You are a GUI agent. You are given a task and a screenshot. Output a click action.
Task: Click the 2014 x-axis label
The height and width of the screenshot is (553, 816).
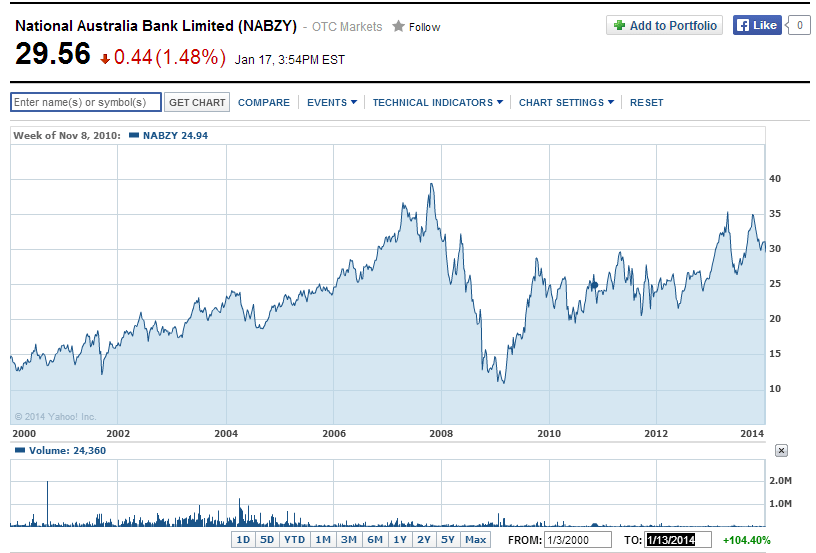click(x=752, y=433)
